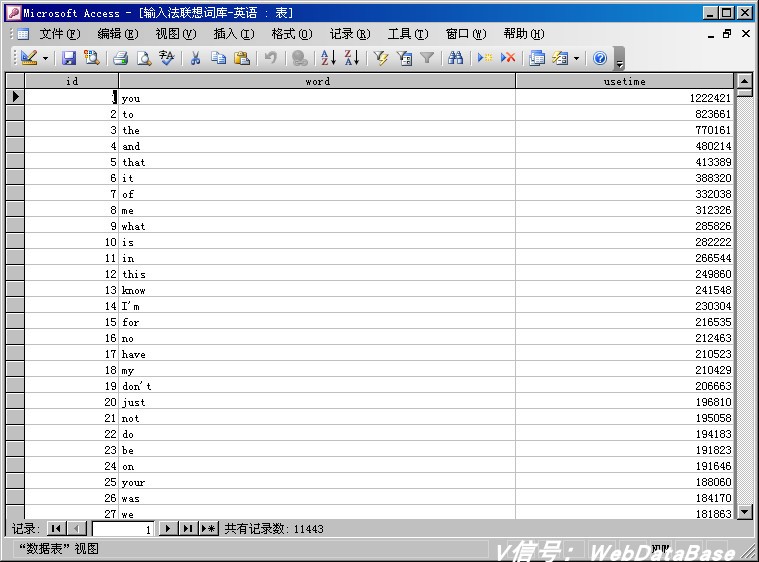
Task: Click the Find binoculars icon
Action: click(455, 58)
